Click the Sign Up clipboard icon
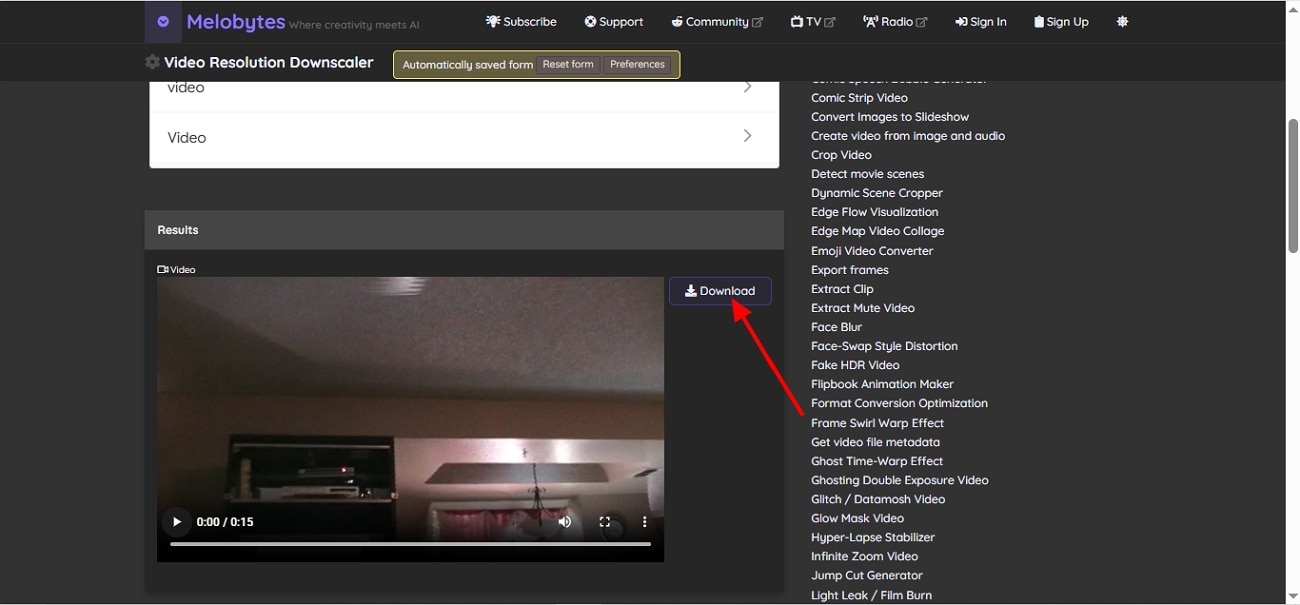Image resolution: width=1300 pixels, height=605 pixels. (x=1039, y=21)
